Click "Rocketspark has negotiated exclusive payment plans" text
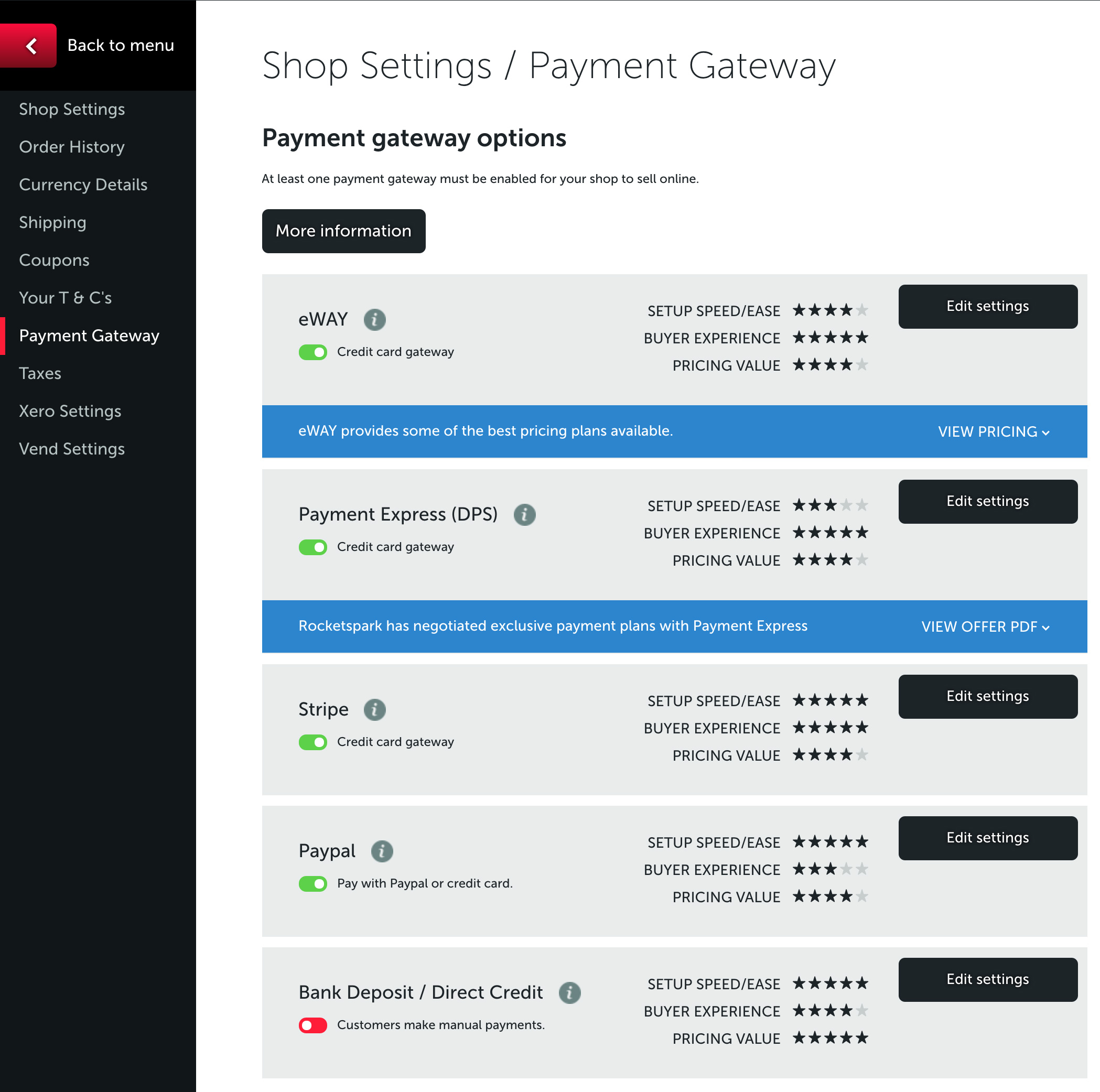This screenshot has height=1092, width=1100. pos(553,626)
